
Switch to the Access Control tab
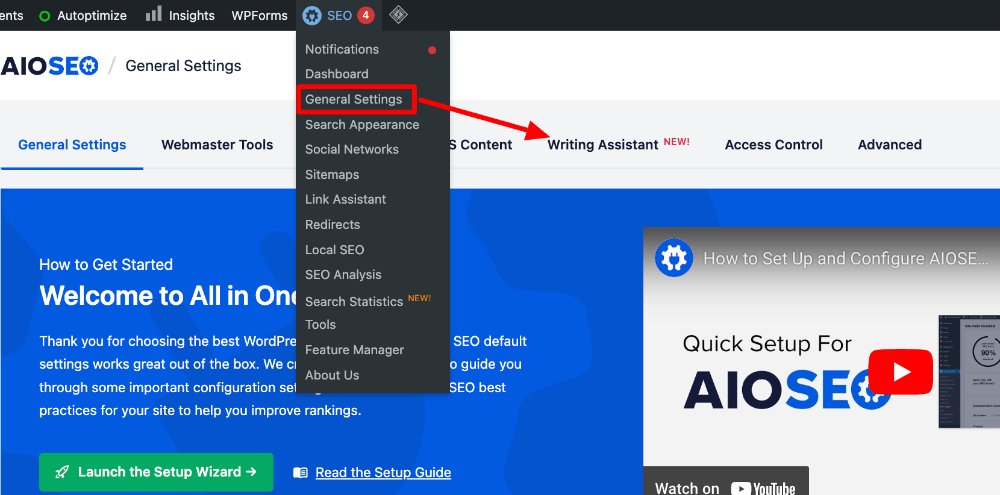click(774, 145)
